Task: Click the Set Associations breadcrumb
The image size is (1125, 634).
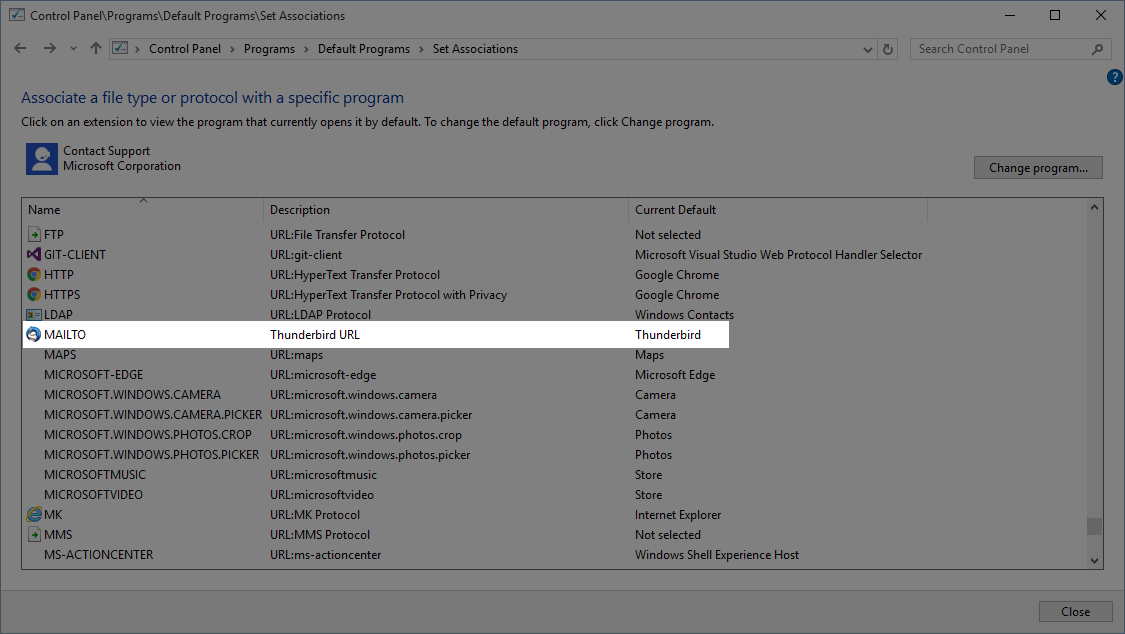Action: point(475,49)
